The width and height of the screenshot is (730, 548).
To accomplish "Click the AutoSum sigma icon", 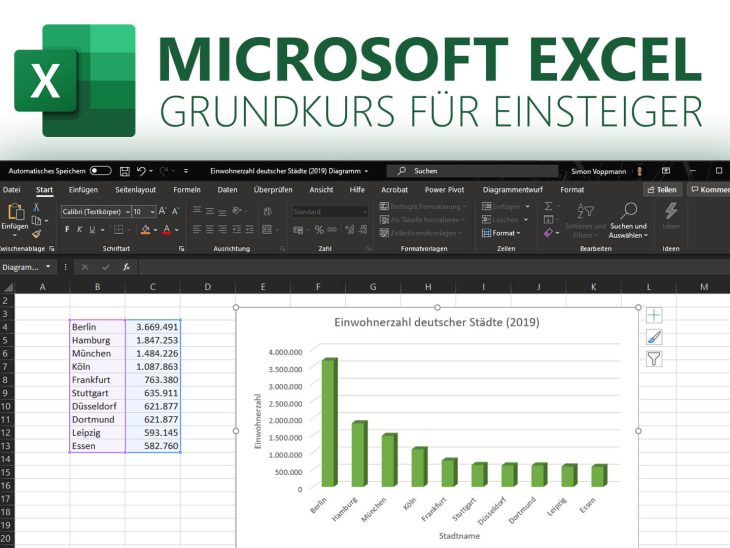I will click(x=548, y=206).
